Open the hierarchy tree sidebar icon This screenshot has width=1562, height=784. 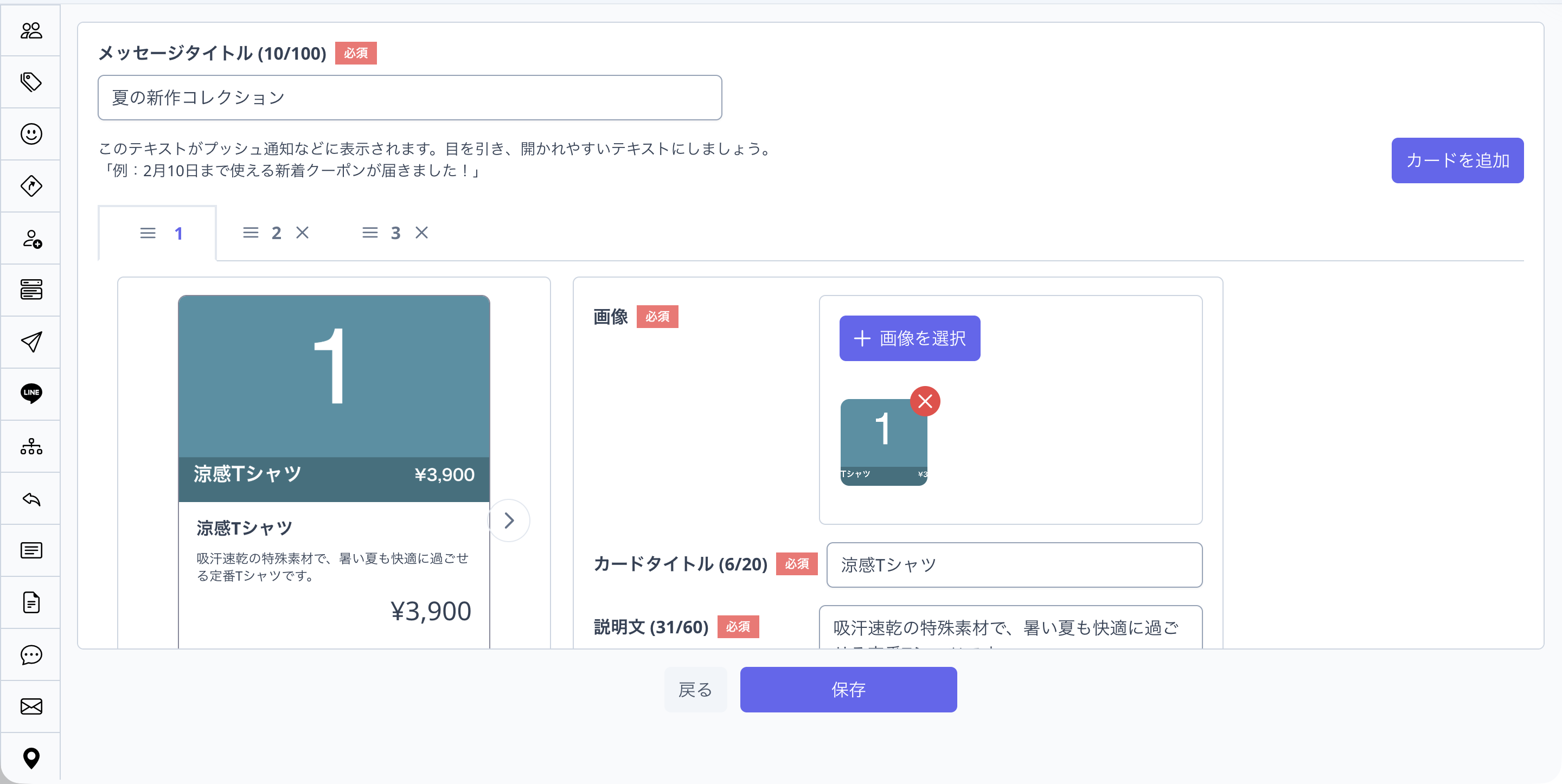(31, 446)
